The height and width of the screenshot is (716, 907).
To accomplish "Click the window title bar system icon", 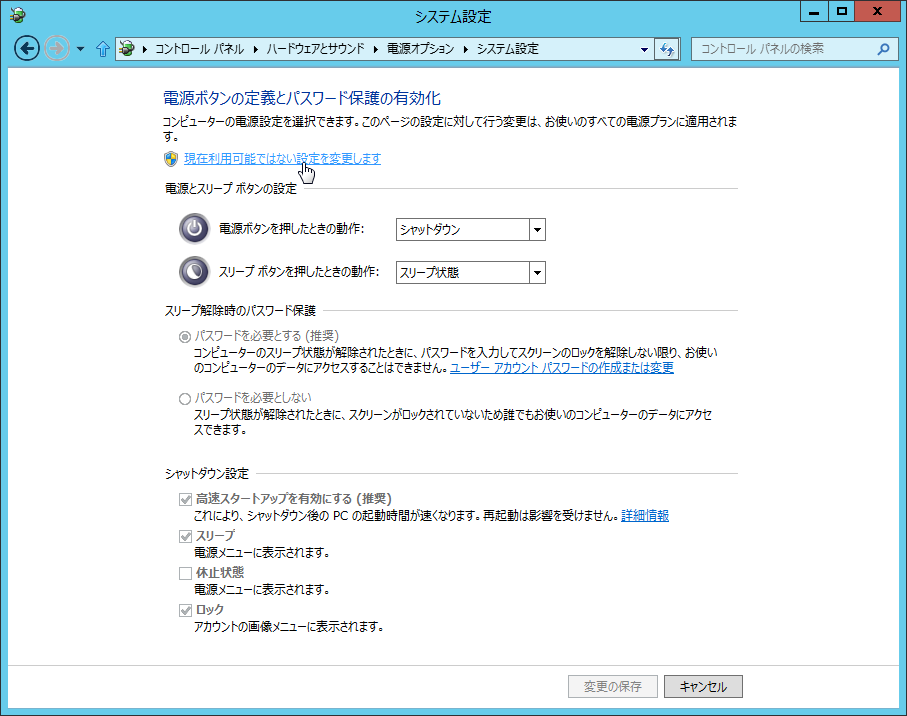I will coord(18,15).
